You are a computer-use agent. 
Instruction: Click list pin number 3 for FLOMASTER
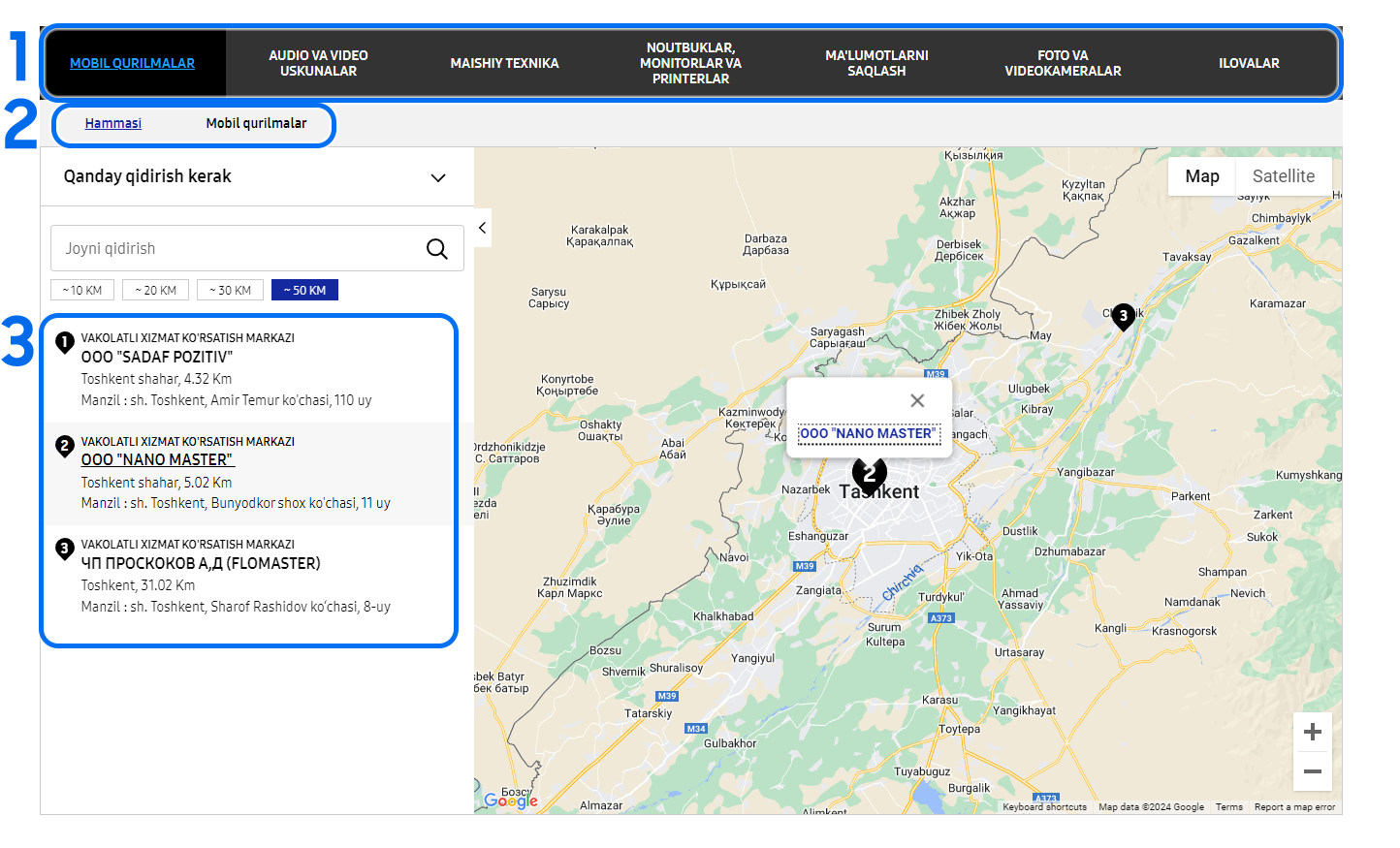click(x=65, y=549)
